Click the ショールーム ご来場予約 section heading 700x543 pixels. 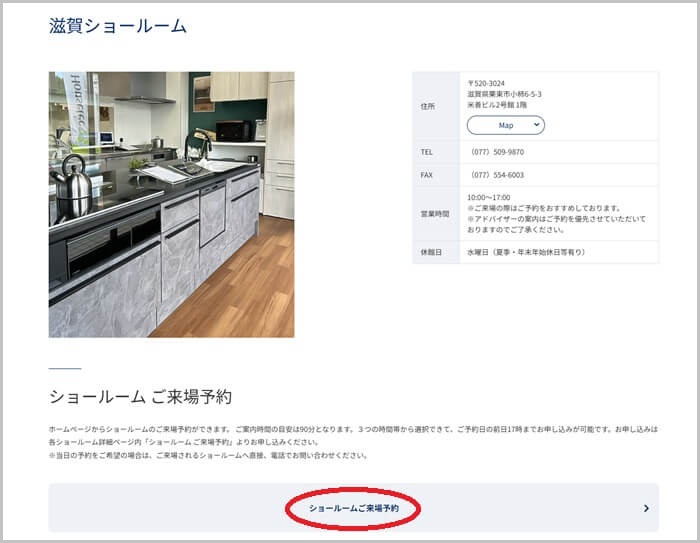140,397
